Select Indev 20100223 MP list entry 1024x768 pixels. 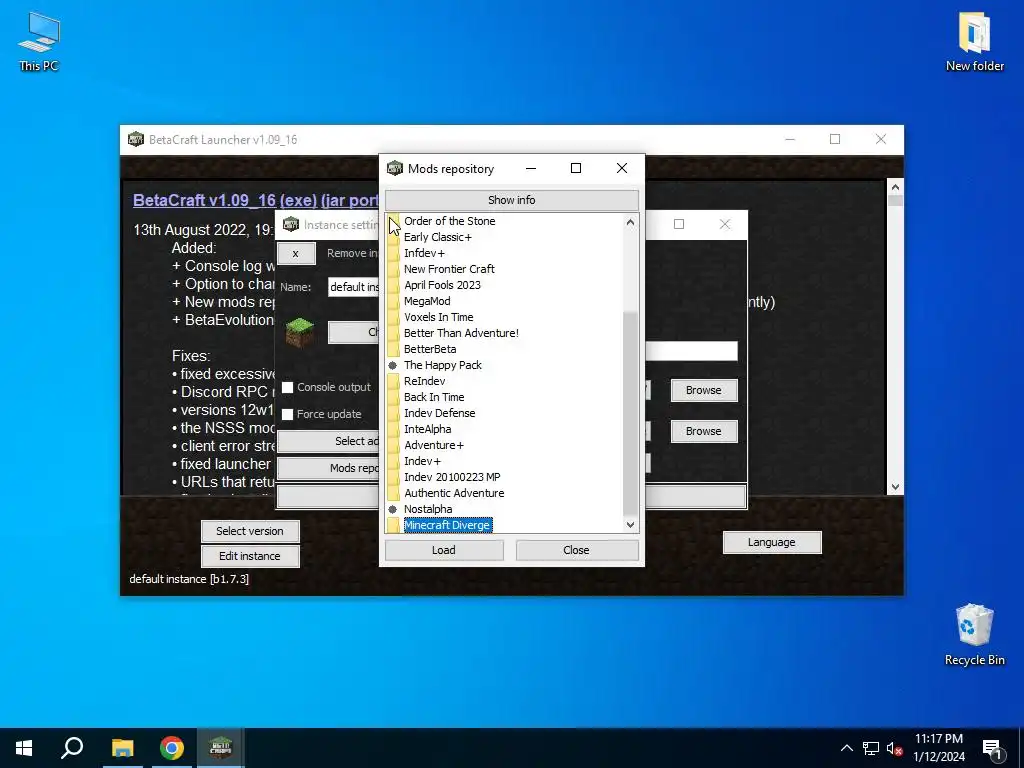452,477
